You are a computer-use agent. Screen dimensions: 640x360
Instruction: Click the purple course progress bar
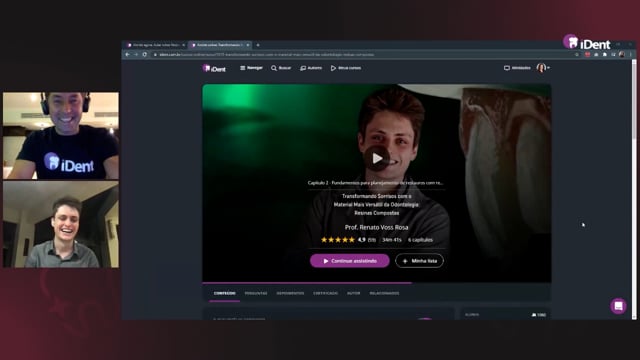[x=307, y=282]
